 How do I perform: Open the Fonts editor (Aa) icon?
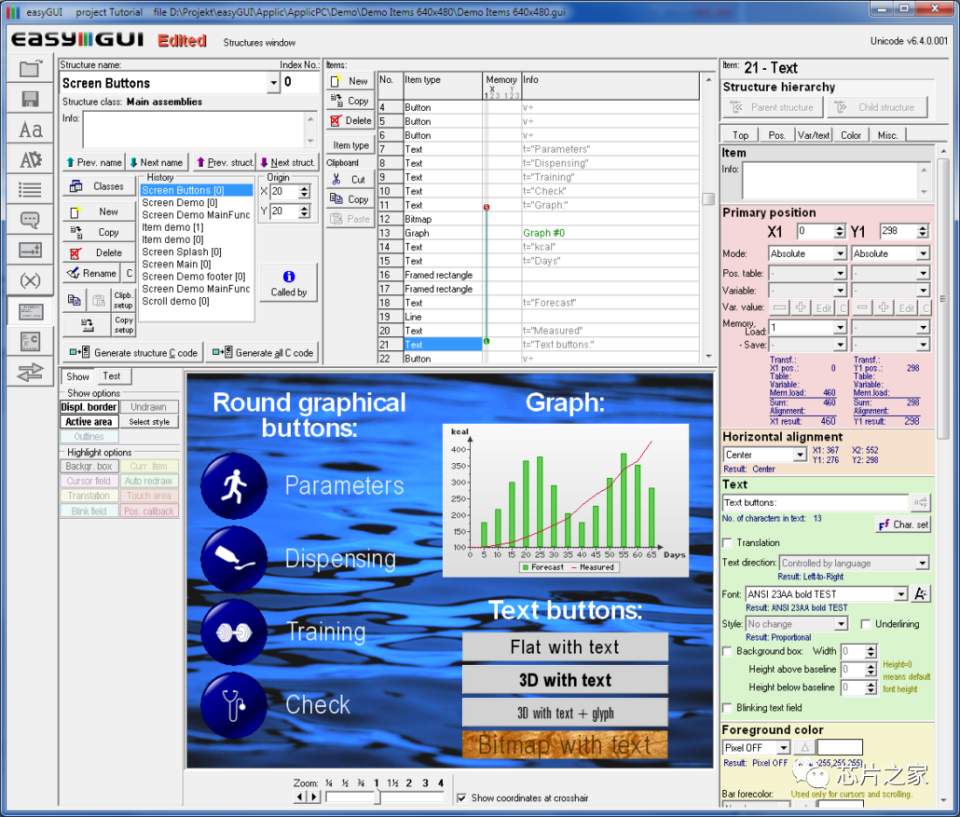[x=30, y=129]
